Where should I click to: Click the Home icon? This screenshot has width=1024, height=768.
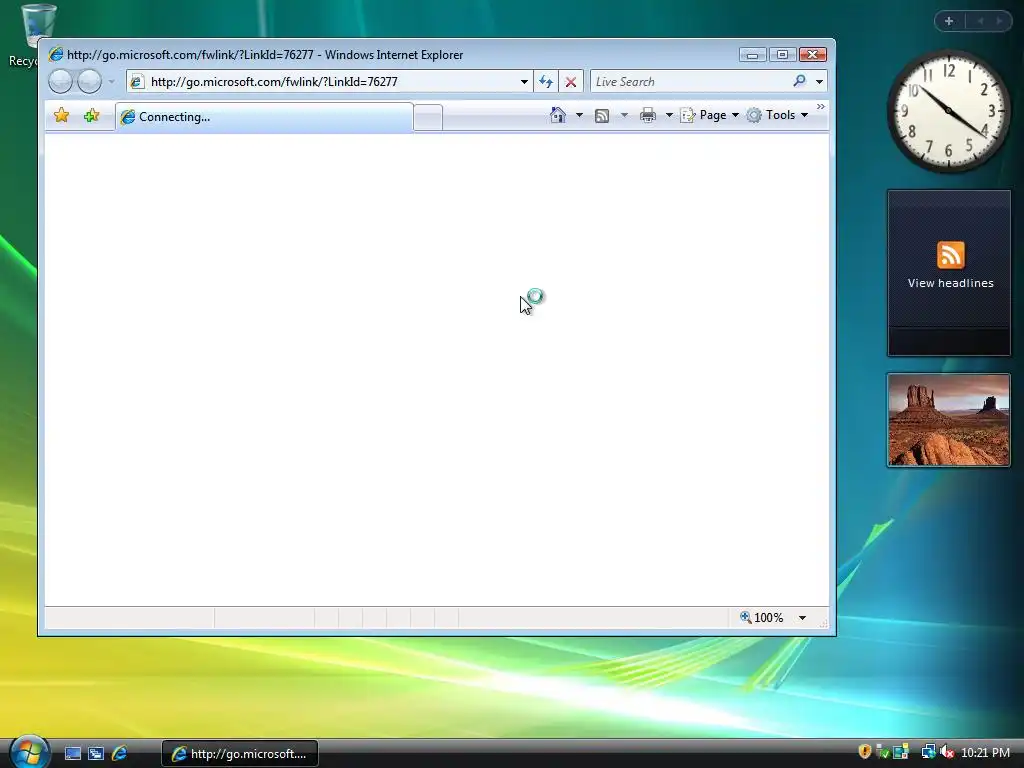[x=558, y=115]
